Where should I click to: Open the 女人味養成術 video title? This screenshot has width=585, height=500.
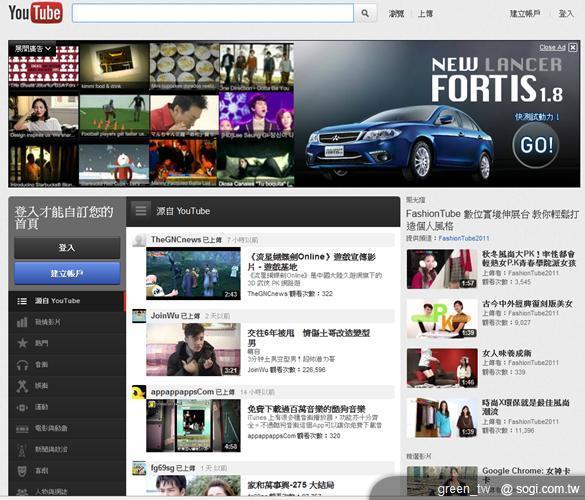point(506,353)
